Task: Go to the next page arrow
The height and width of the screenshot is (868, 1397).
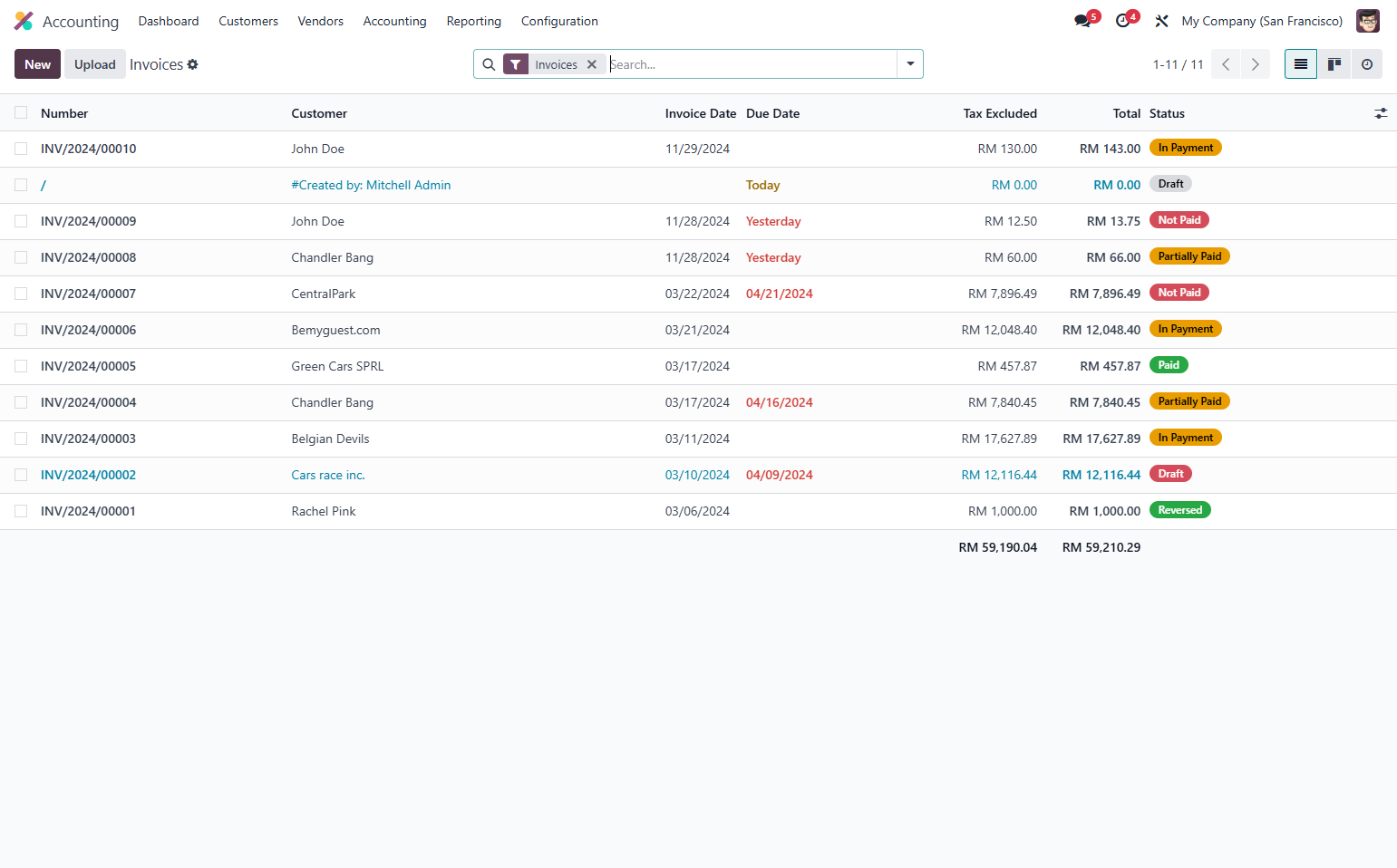Action: [x=1256, y=64]
